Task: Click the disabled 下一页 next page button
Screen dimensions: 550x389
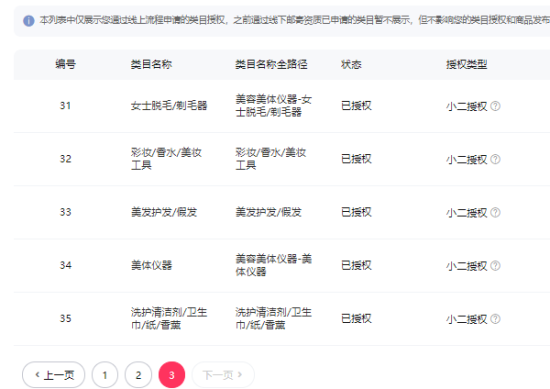Action: (223, 375)
